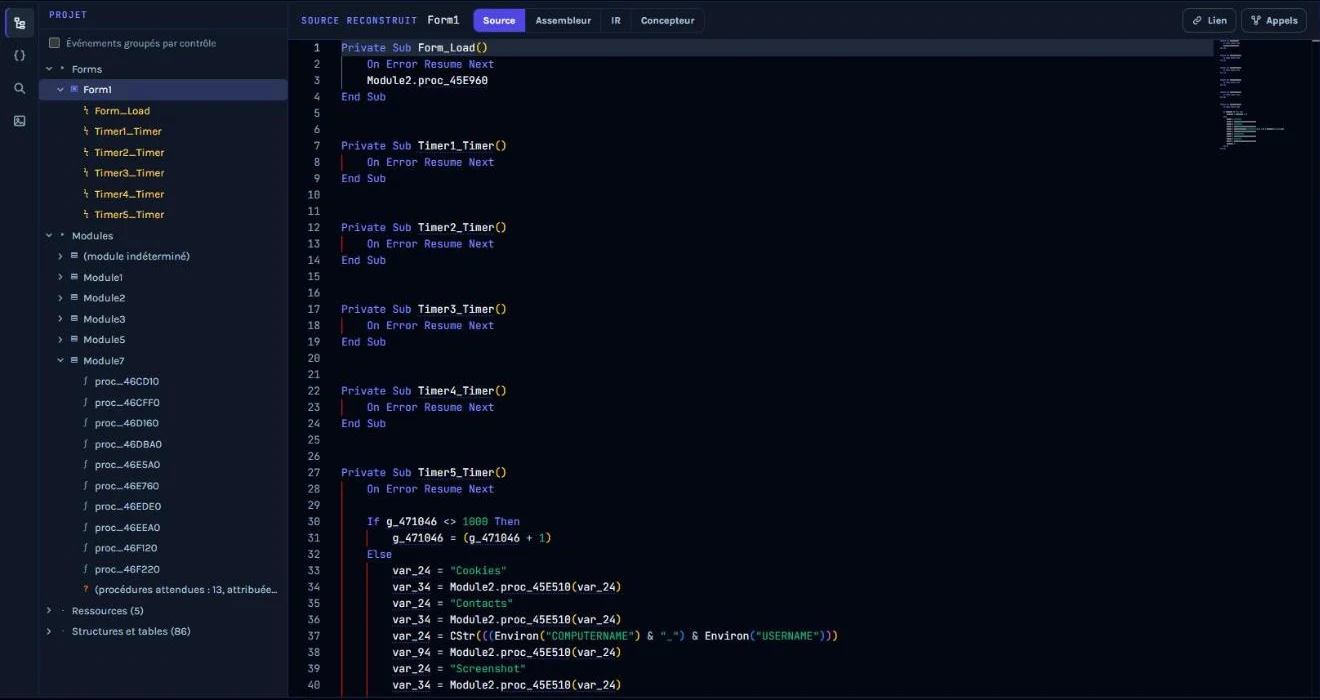Switch to the Source tab
1320x700 pixels.
[499, 20]
